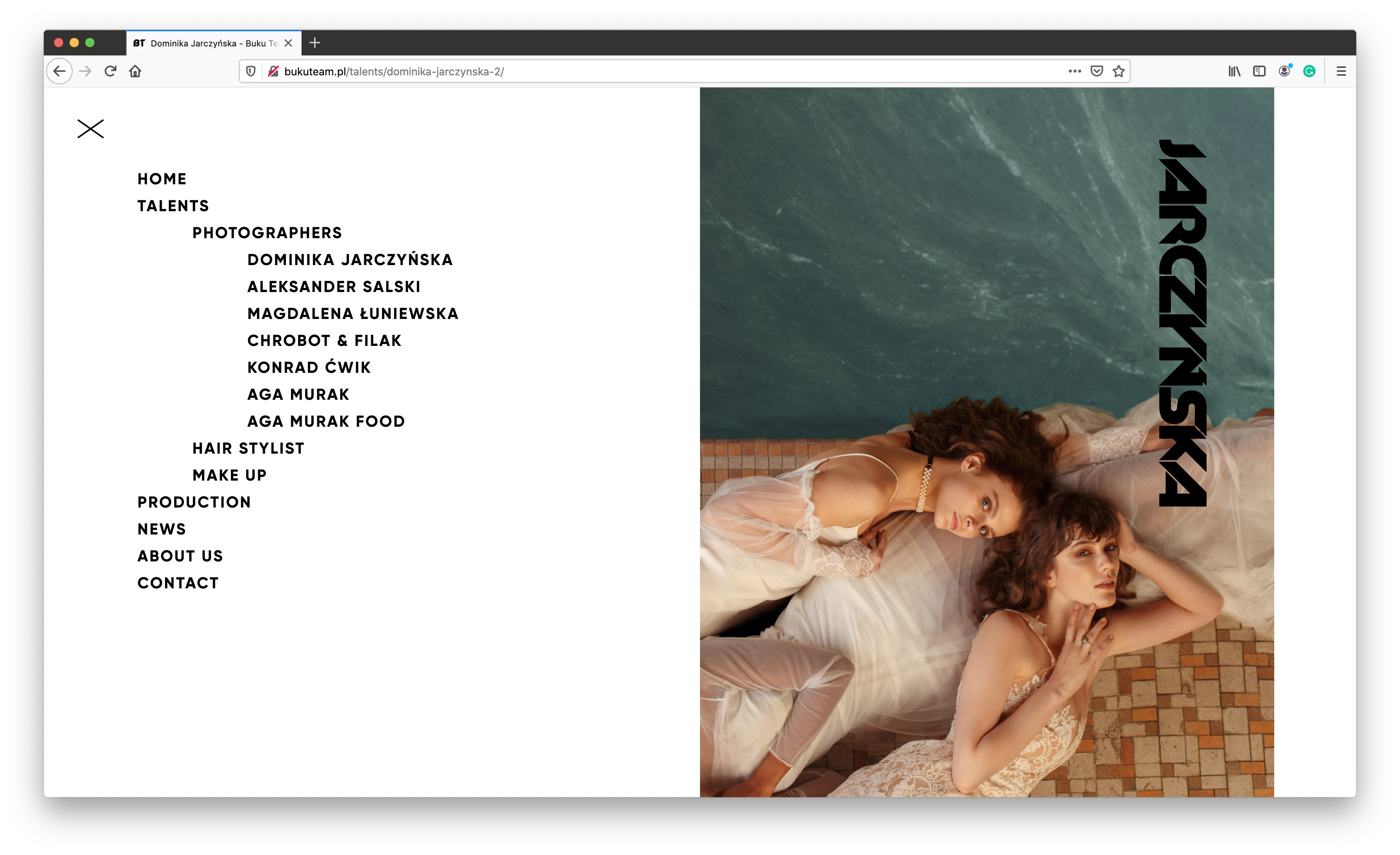Screen dimensions: 1400x855
Task: Bookmark this page with the star icon
Action: coord(1118,71)
